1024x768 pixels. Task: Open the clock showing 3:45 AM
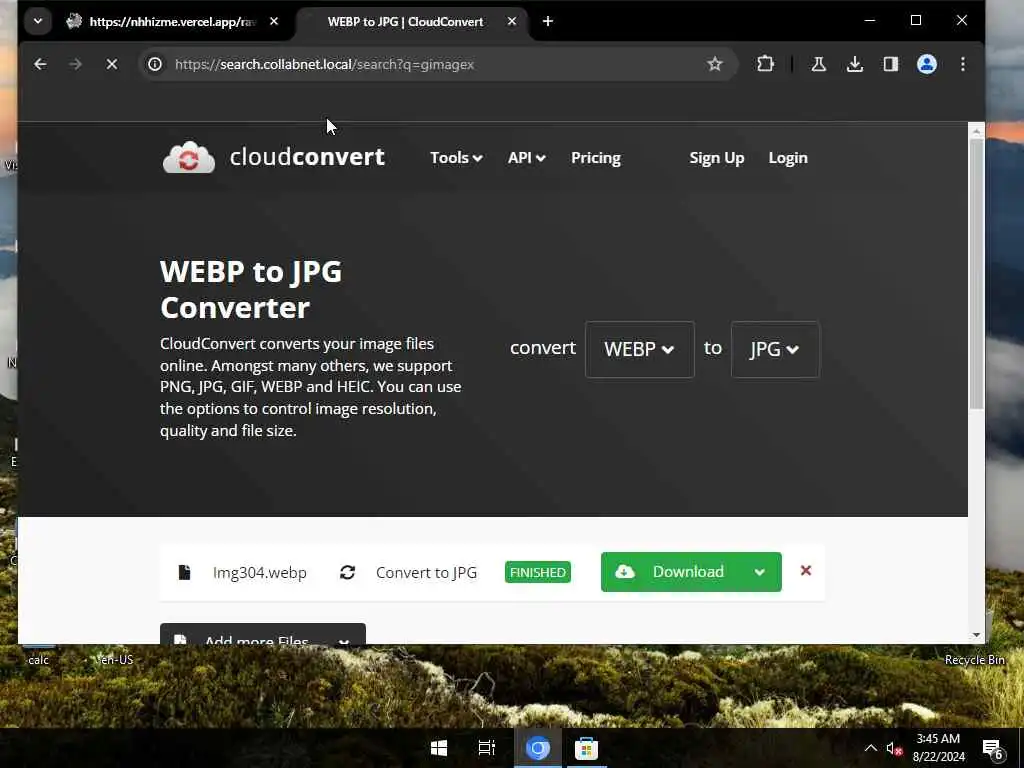tap(938, 748)
